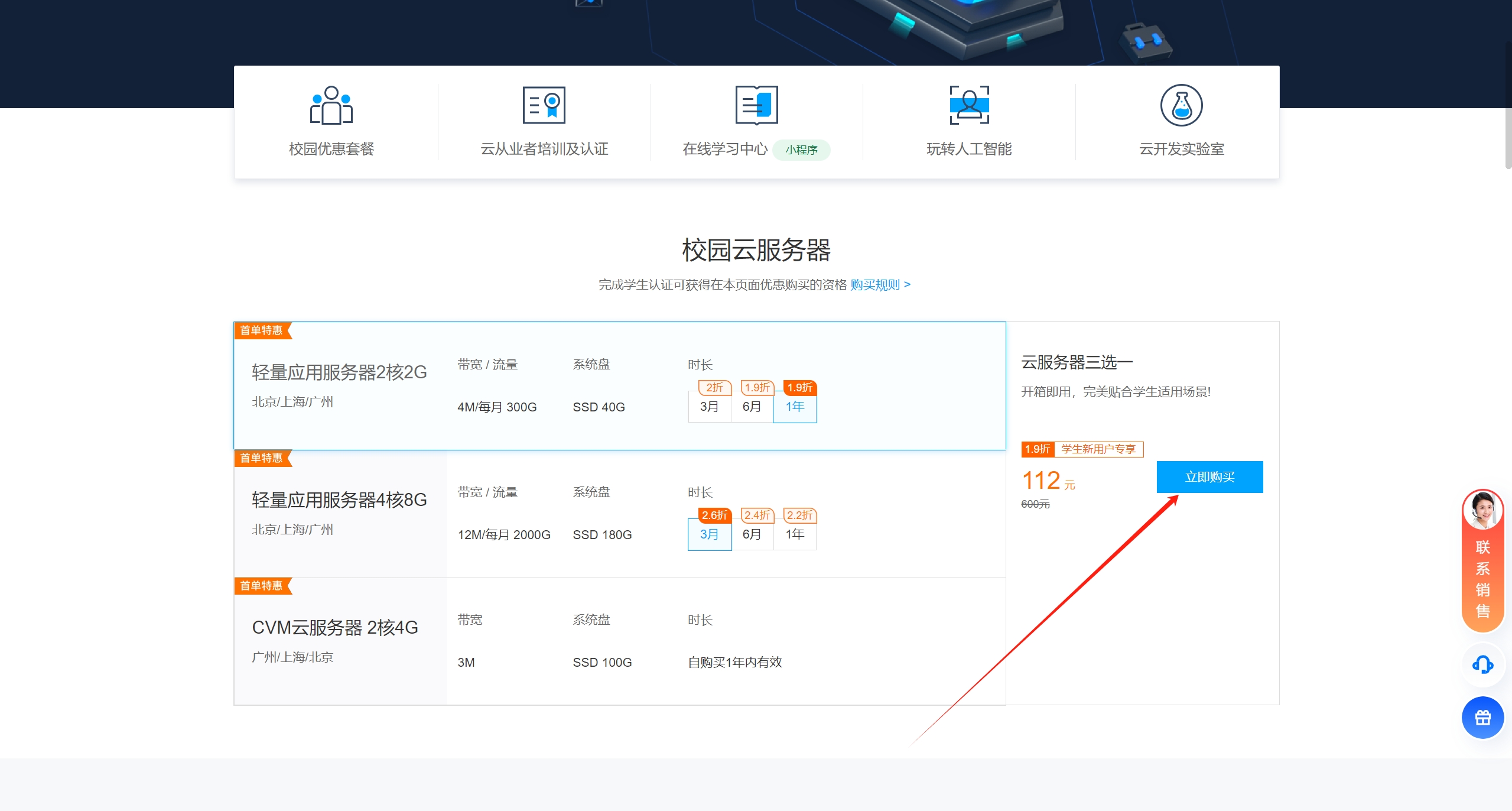Select 1年 duration for the 4核8G server
Viewport: 1512px width, 811px height.
click(795, 534)
